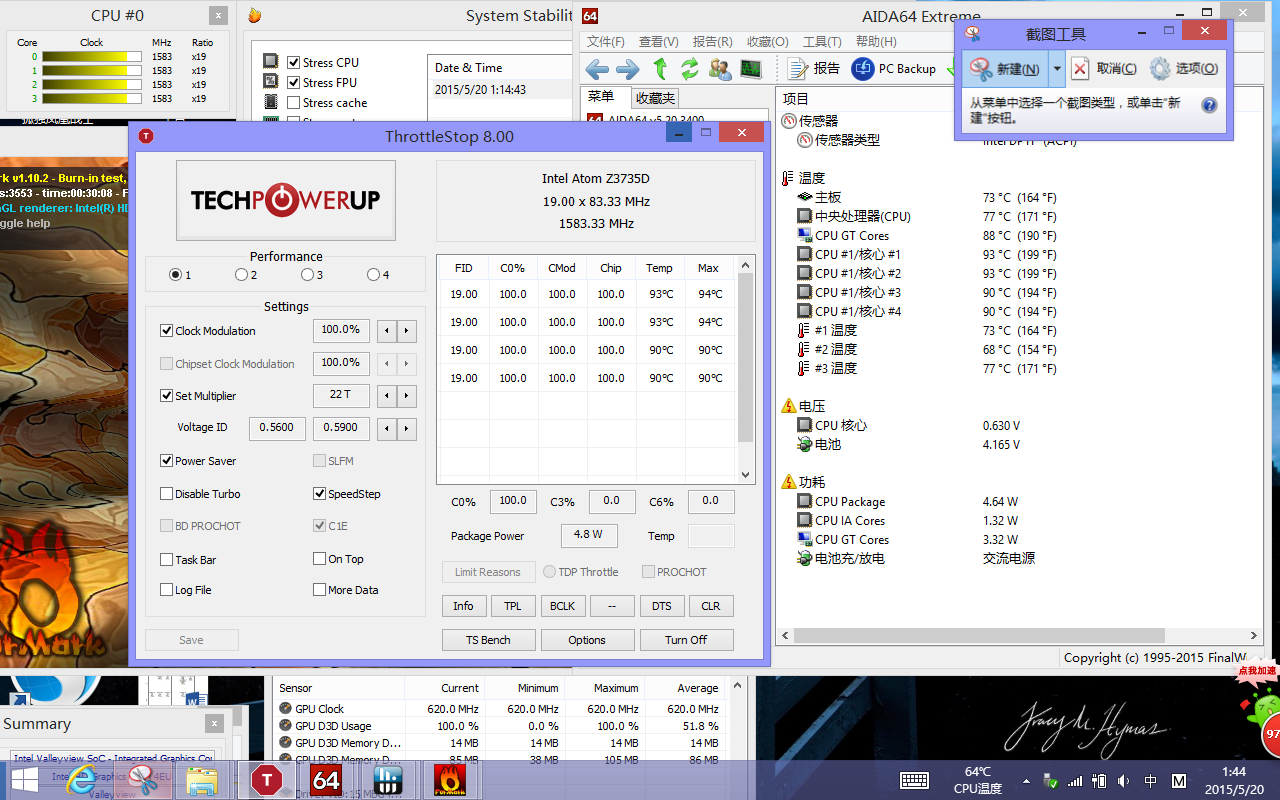The image size is (1280, 800).
Task: Toggle Stress CPU checkbox
Action: click(293, 62)
